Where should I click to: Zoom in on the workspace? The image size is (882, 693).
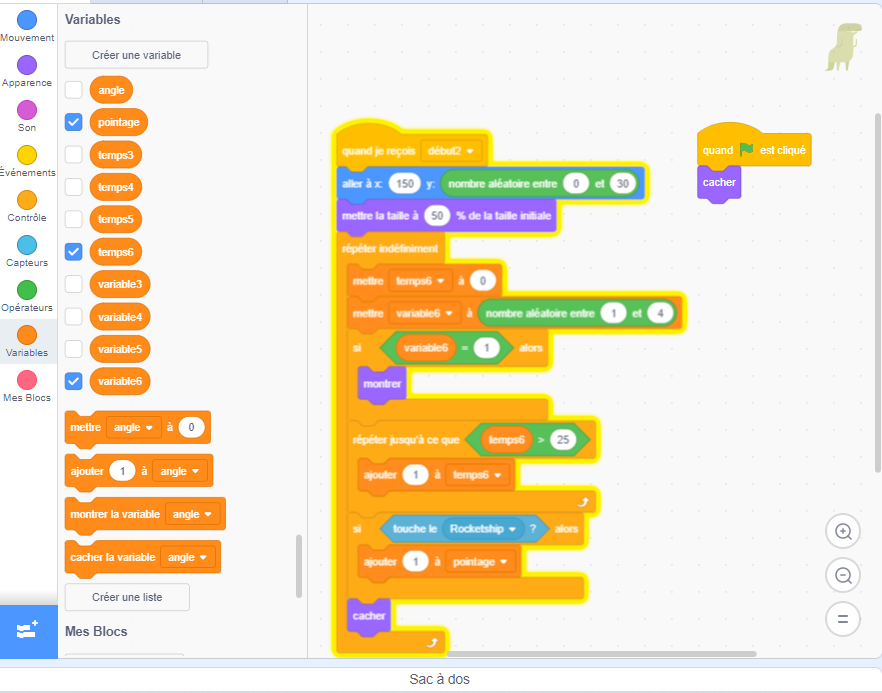click(843, 531)
